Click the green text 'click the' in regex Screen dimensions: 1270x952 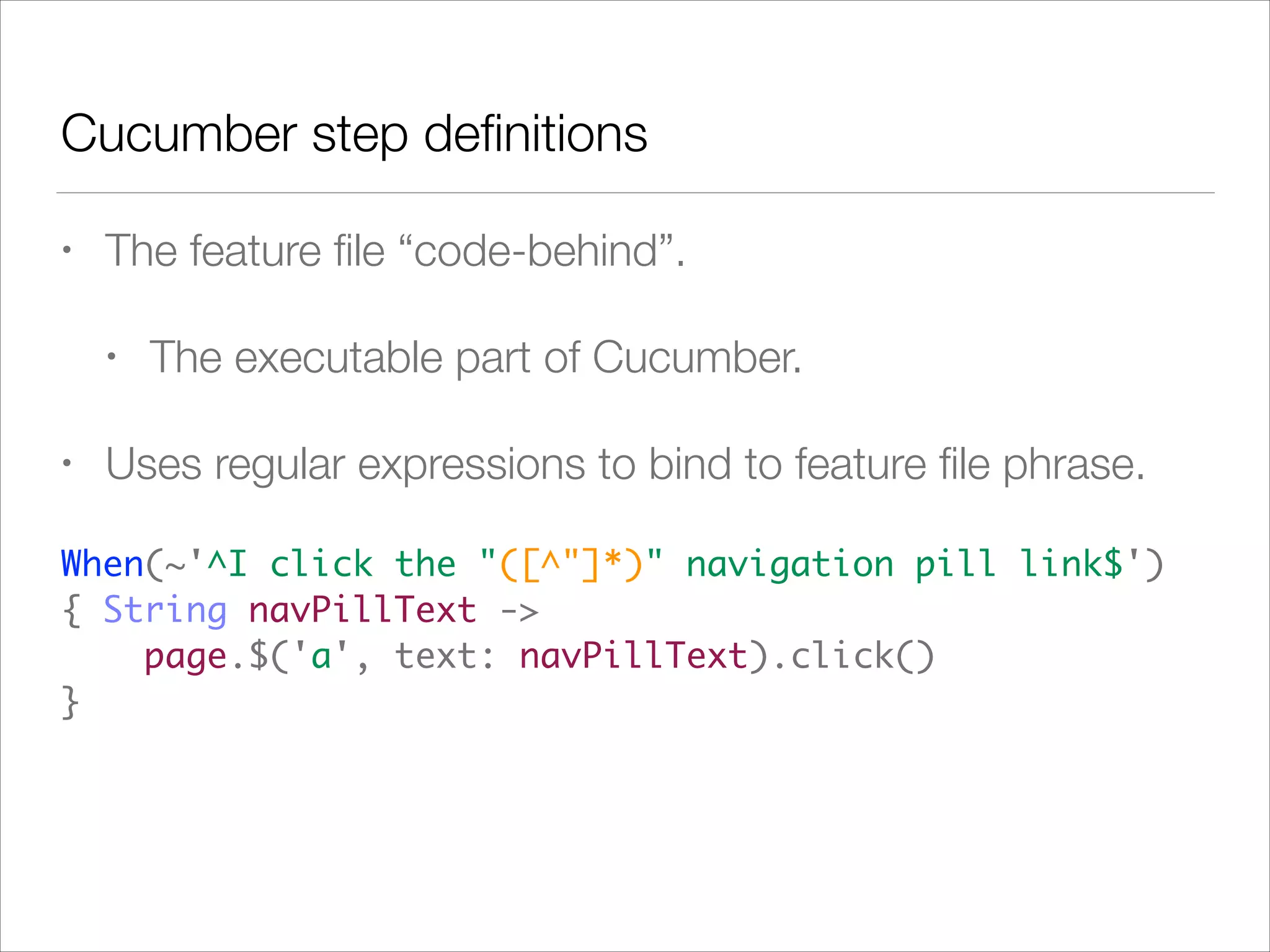tap(363, 564)
